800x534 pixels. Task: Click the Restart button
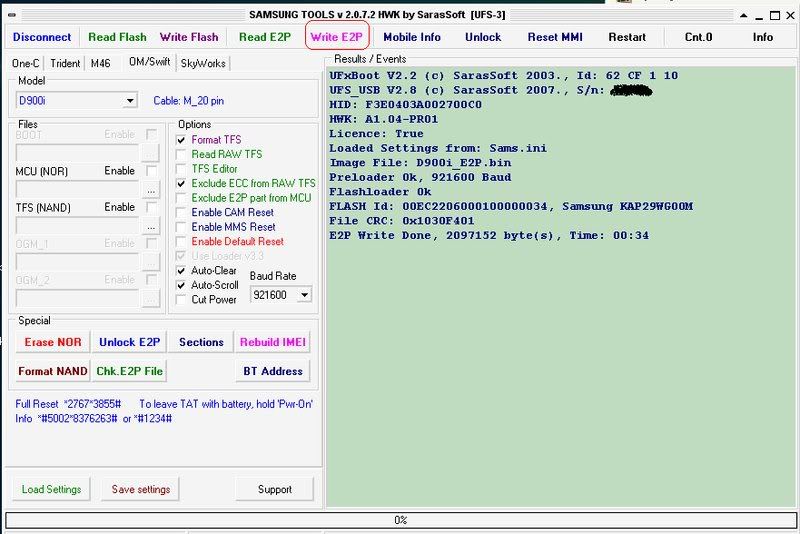[x=627, y=37]
